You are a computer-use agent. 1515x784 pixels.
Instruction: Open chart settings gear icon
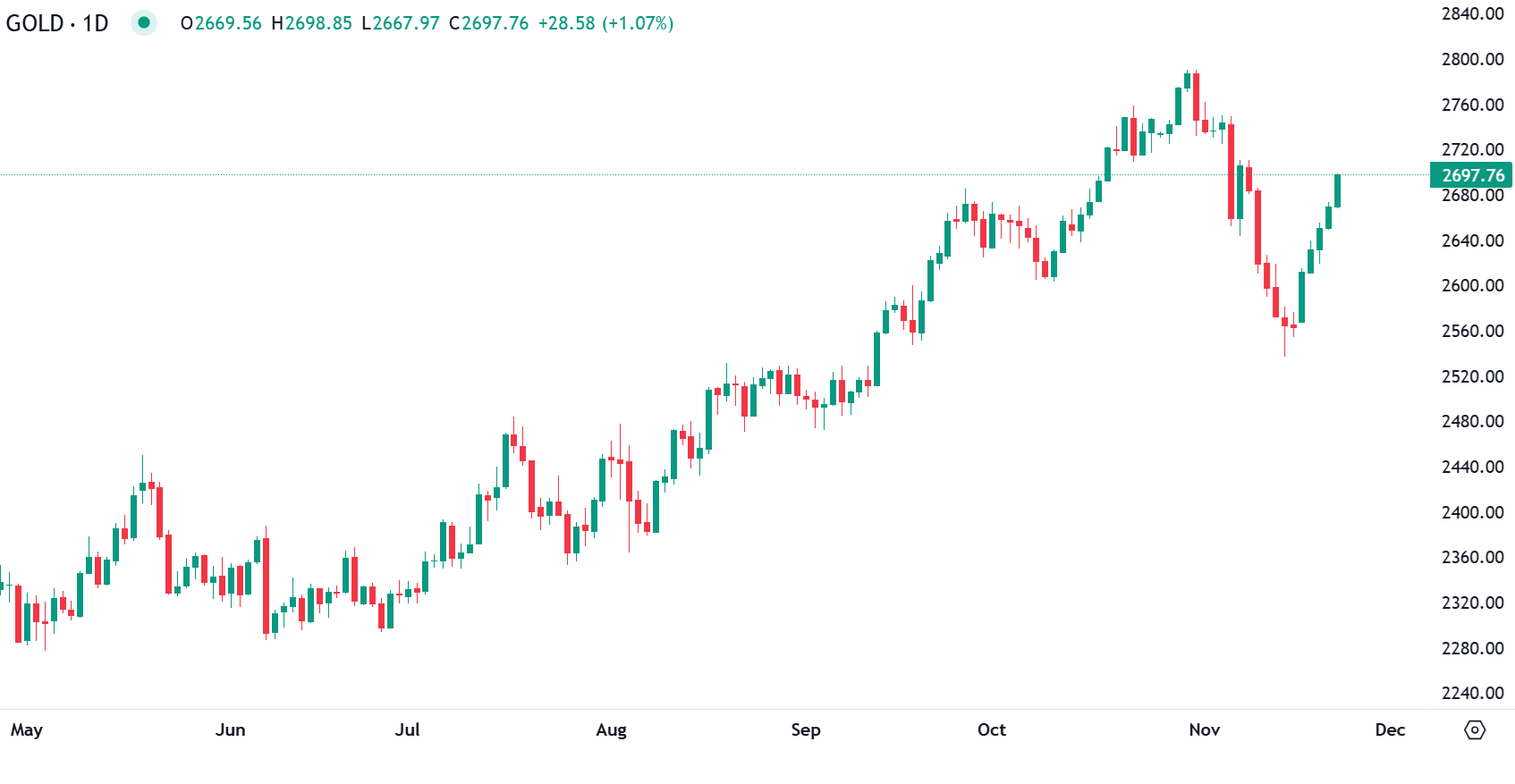(x=1475, y=729)
